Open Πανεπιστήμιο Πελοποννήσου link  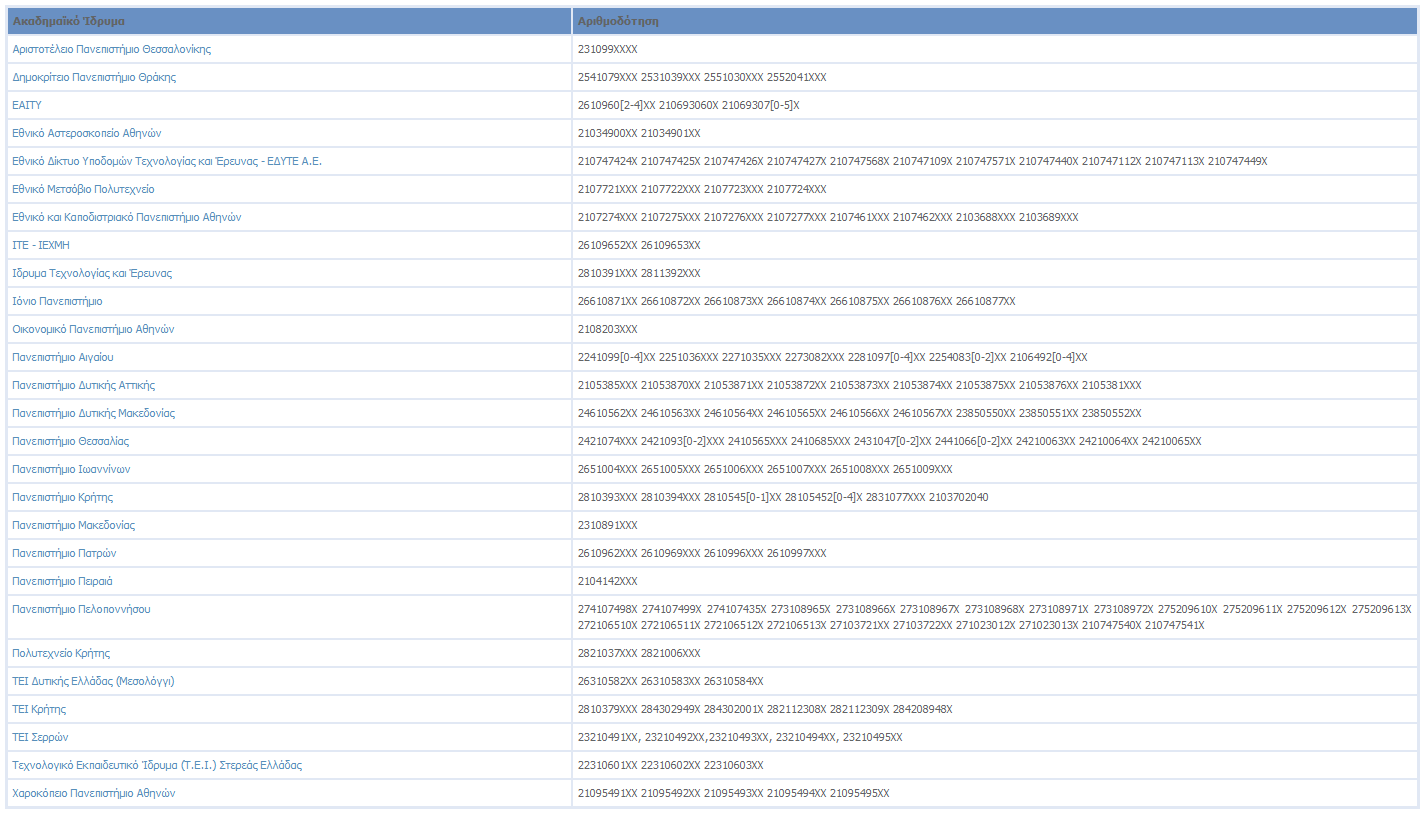(81, 609)
